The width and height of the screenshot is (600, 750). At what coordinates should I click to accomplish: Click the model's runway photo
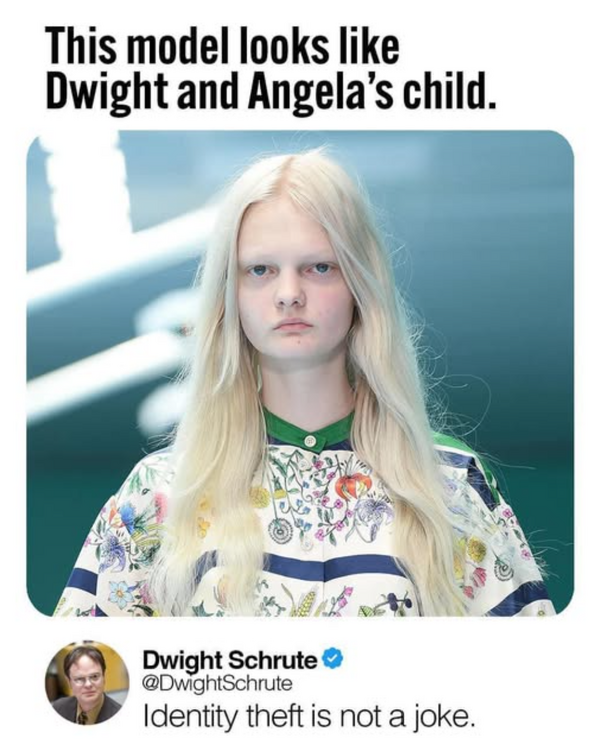tap(300, 373)
